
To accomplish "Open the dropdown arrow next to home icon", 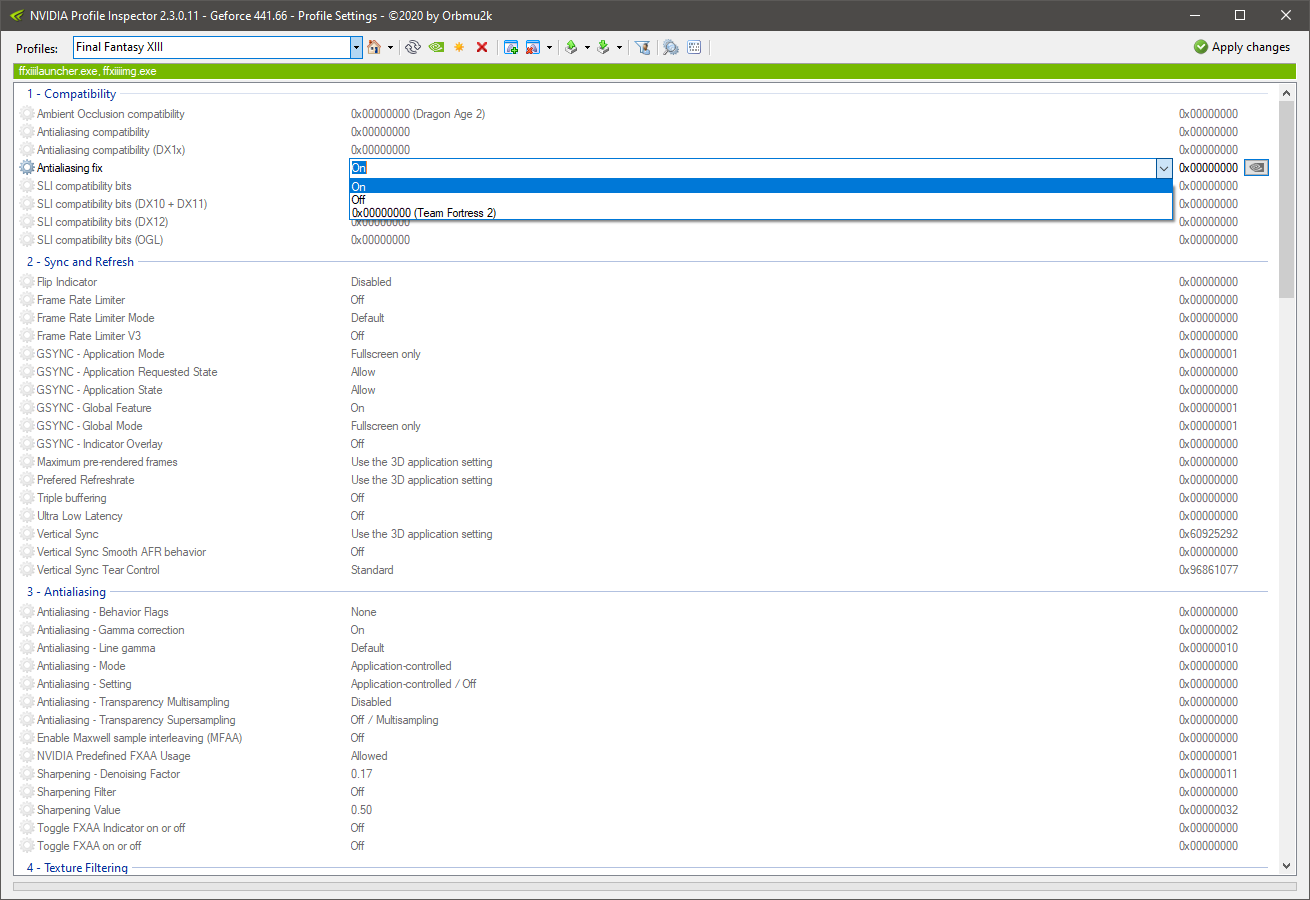I will (x=390, y=47).
